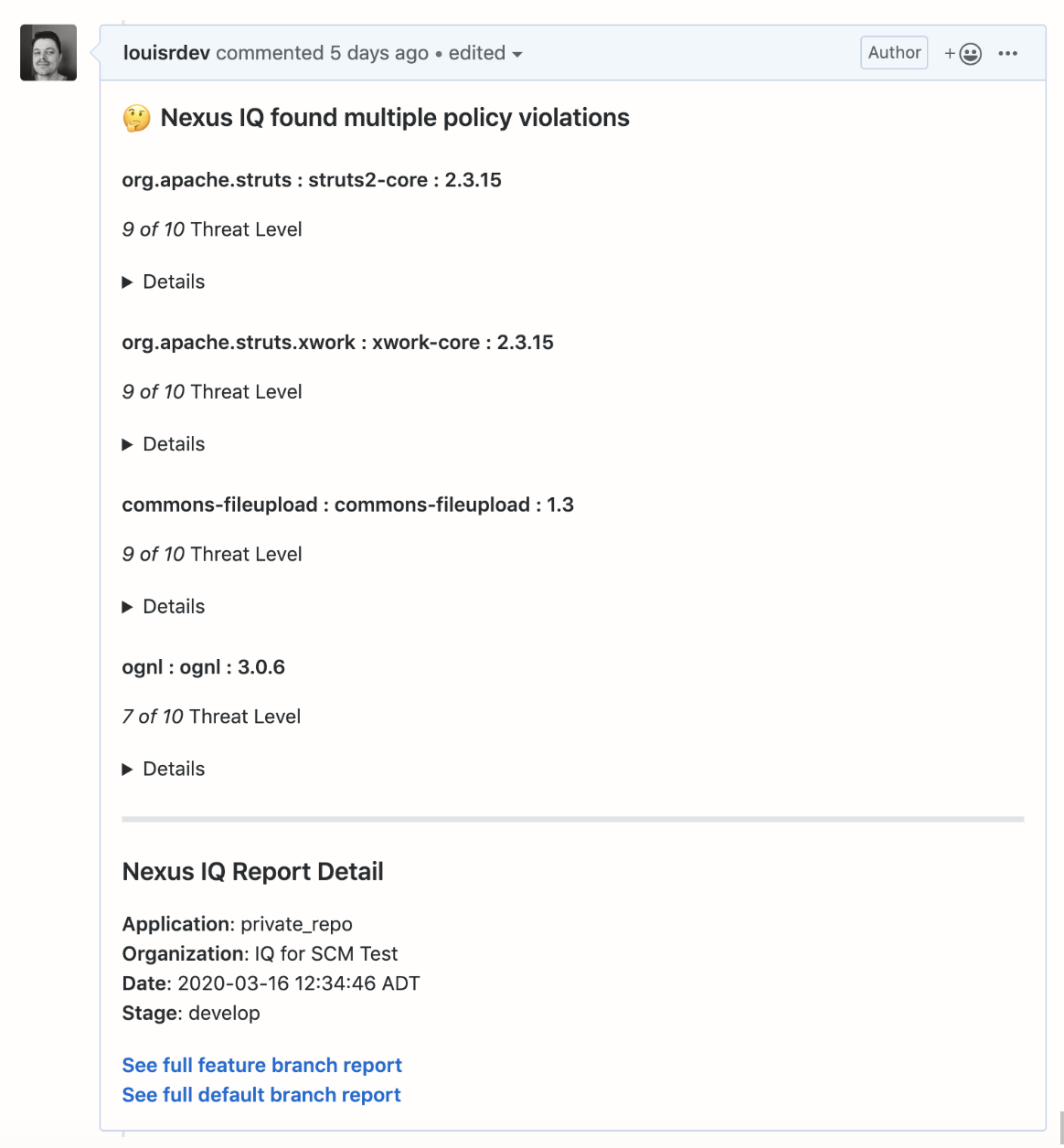This screenshot has height=1148, width=1064.
Task: Expand Details for ognl 3.0.6
Action: pyautogui.click(x=165, y=770)
